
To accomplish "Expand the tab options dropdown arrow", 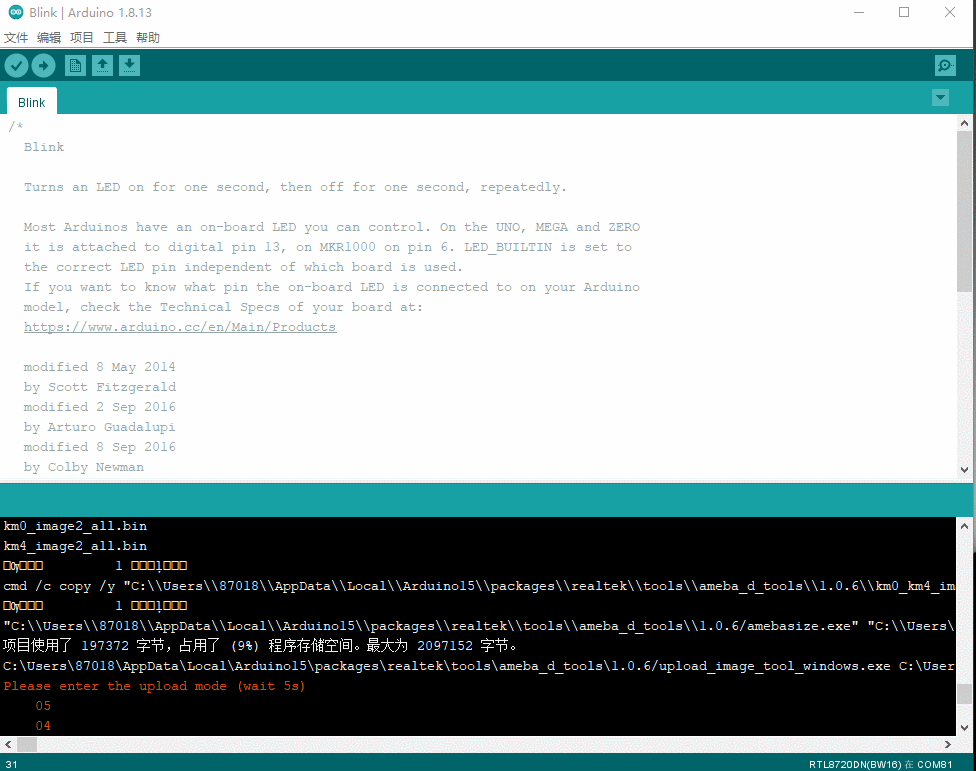I will coord(941,98).
